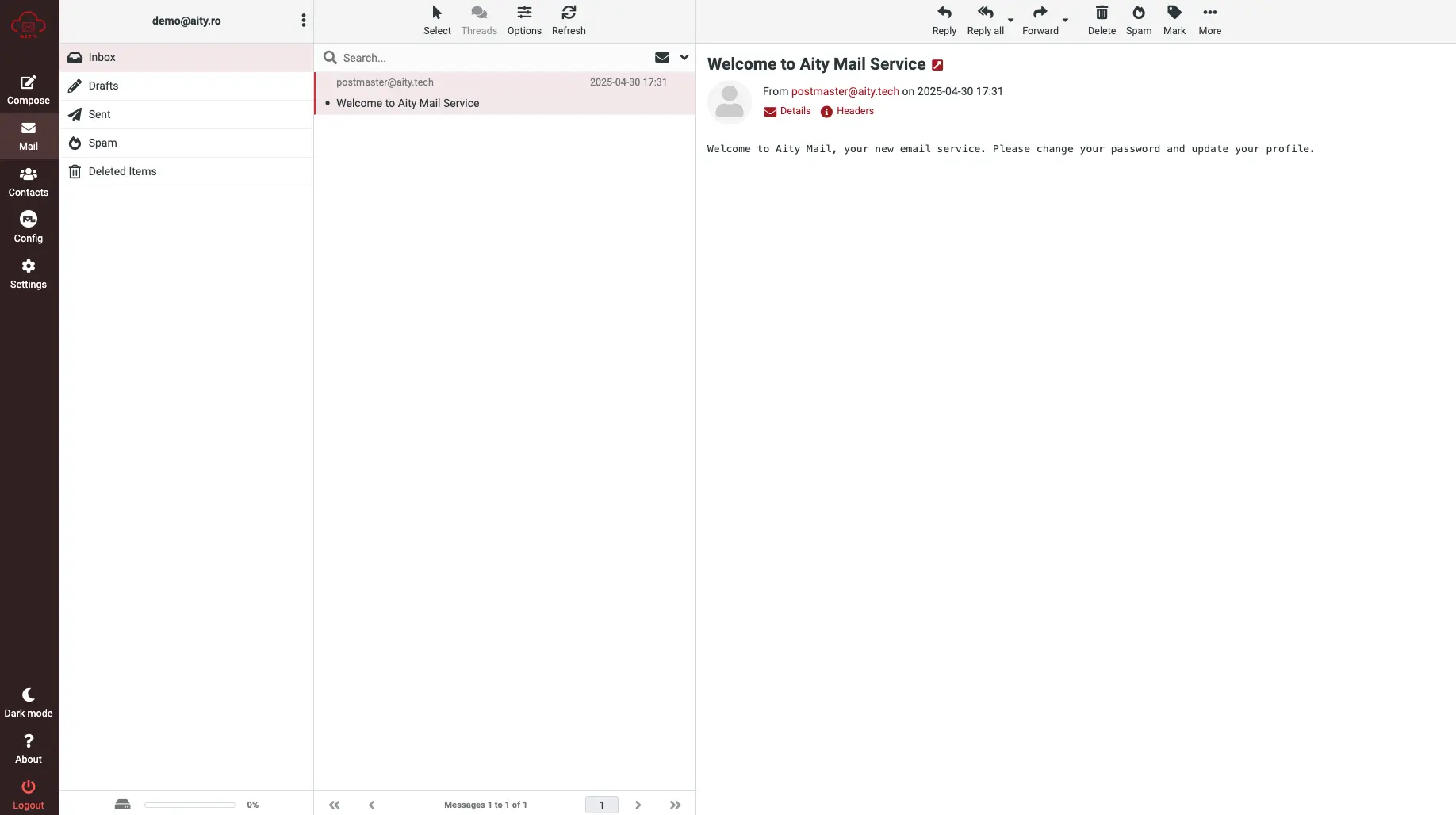Click sender postmaster@aity.tech in message list

pos(385,82)
